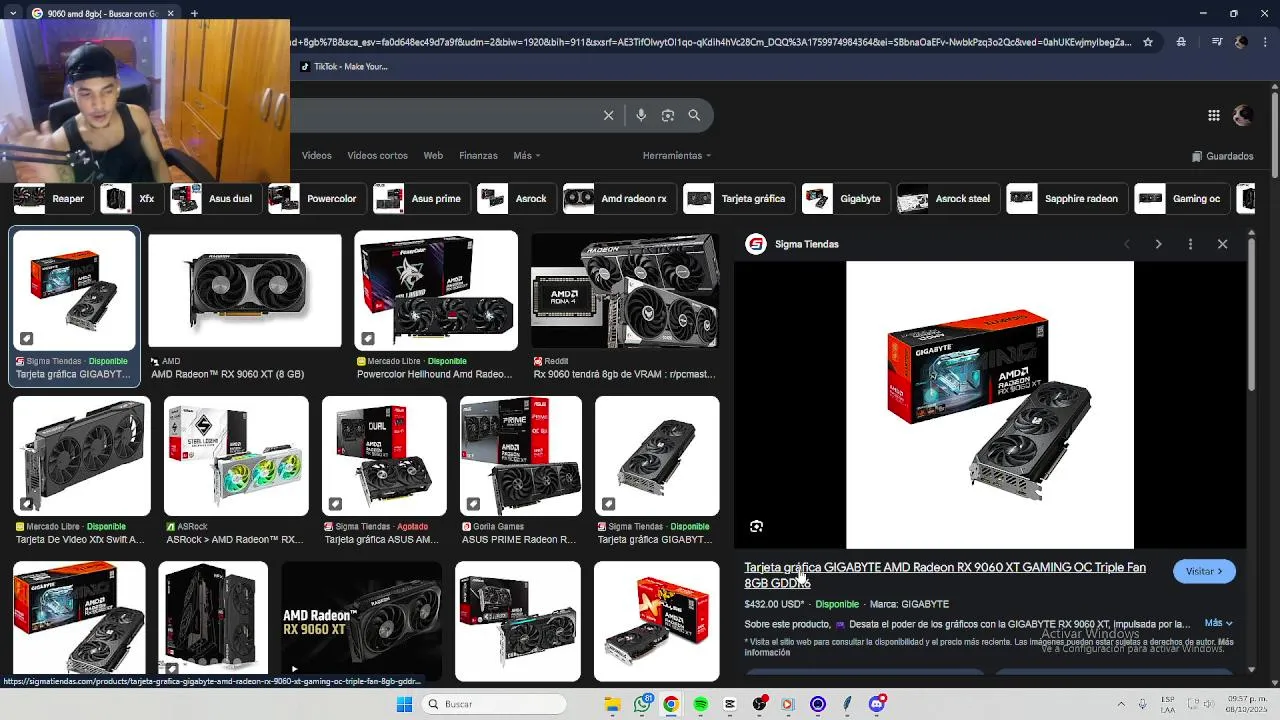Show the previous image in preview panel

(x=1127, y=244)
